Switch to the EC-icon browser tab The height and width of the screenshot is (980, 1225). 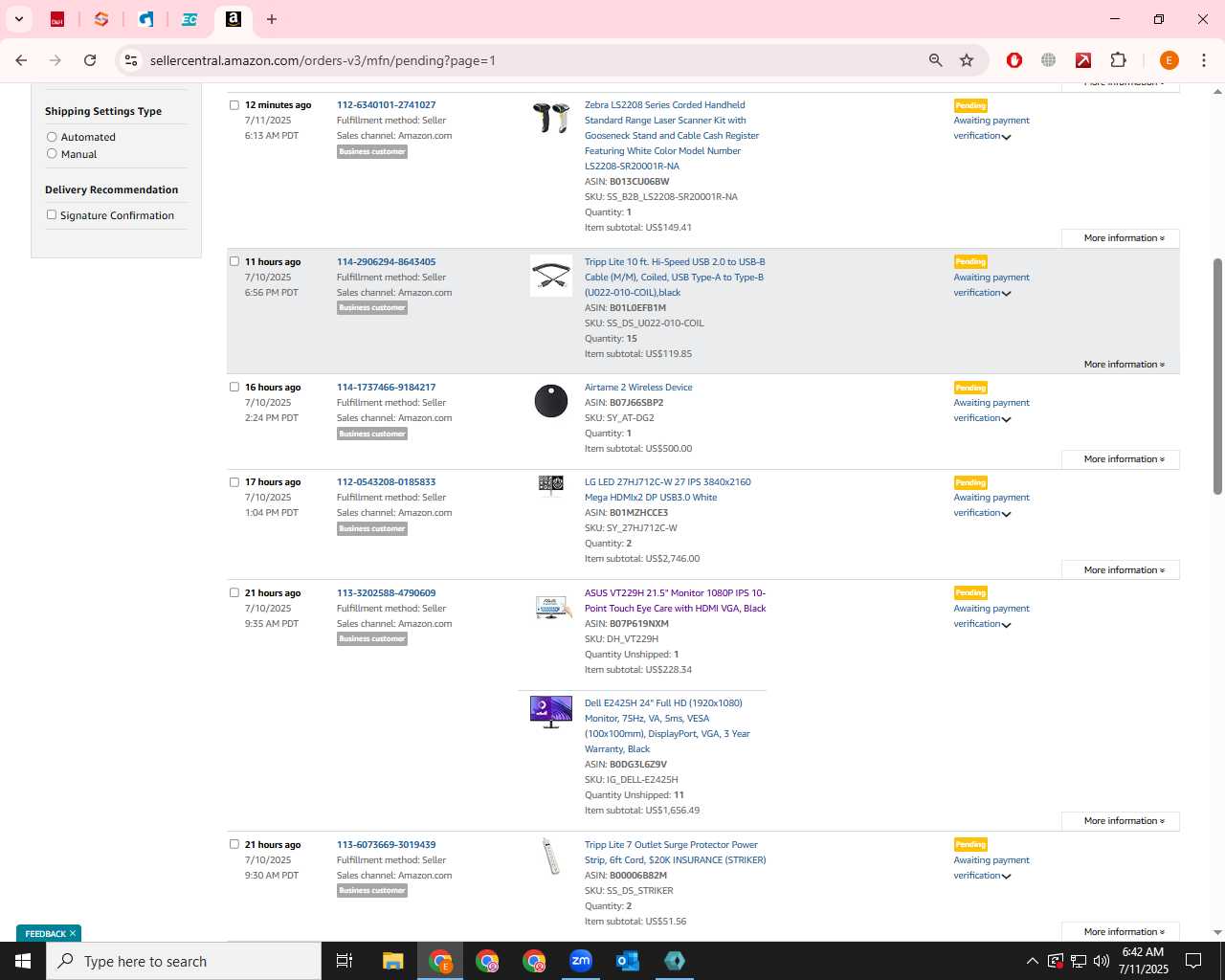tap(189, 19)
